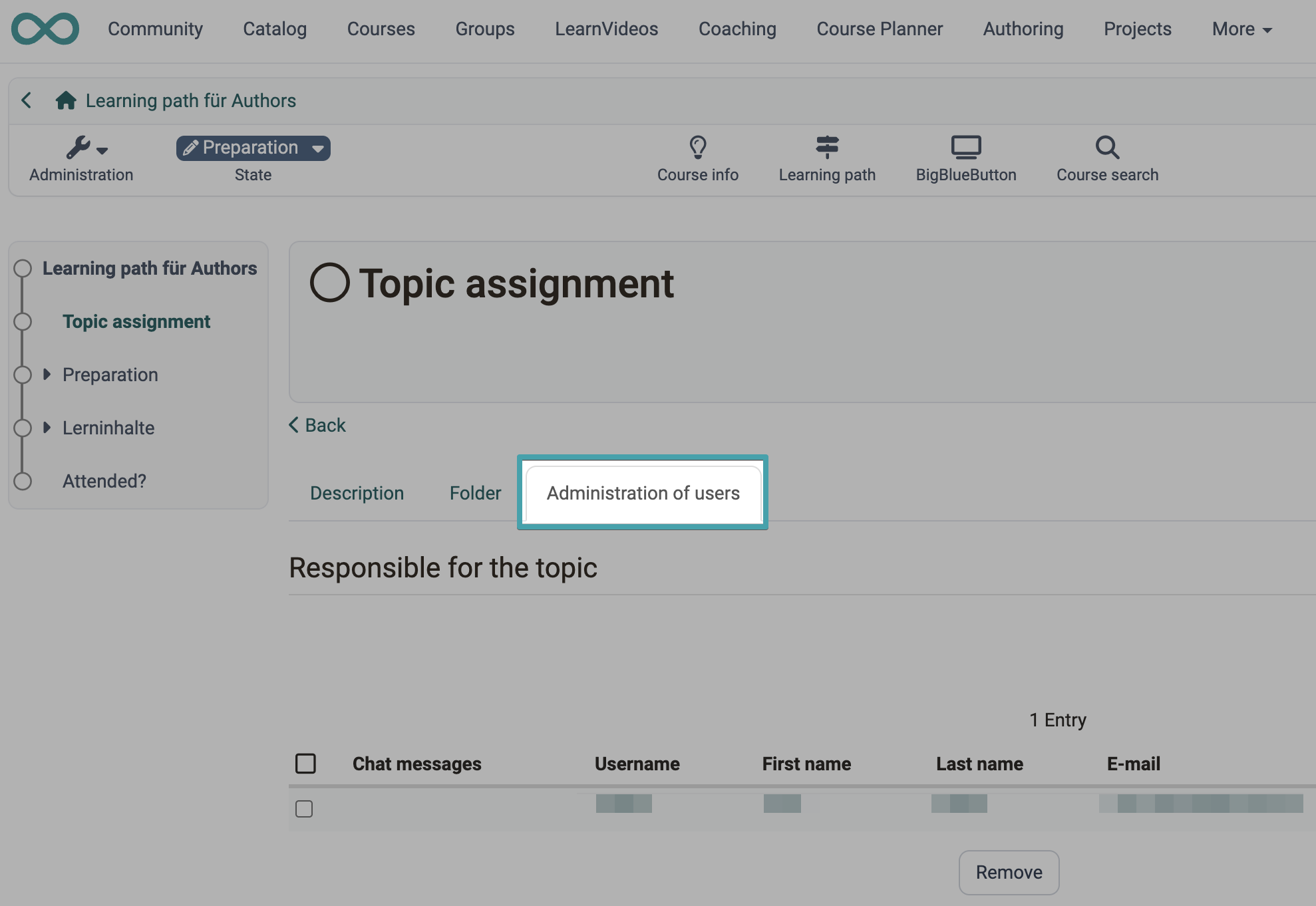Open the Catalog menu
Viewport: 1316px width, 906px height.
click(x=275, y=29)
